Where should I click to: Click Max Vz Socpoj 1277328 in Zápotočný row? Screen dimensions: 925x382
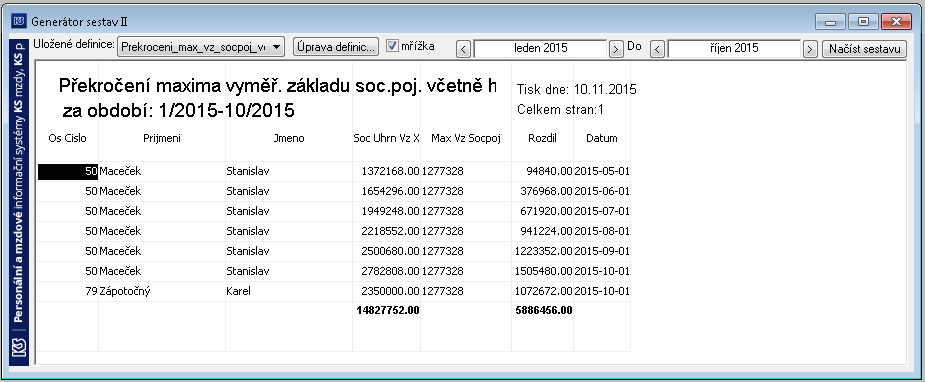[x=442, y=291]
